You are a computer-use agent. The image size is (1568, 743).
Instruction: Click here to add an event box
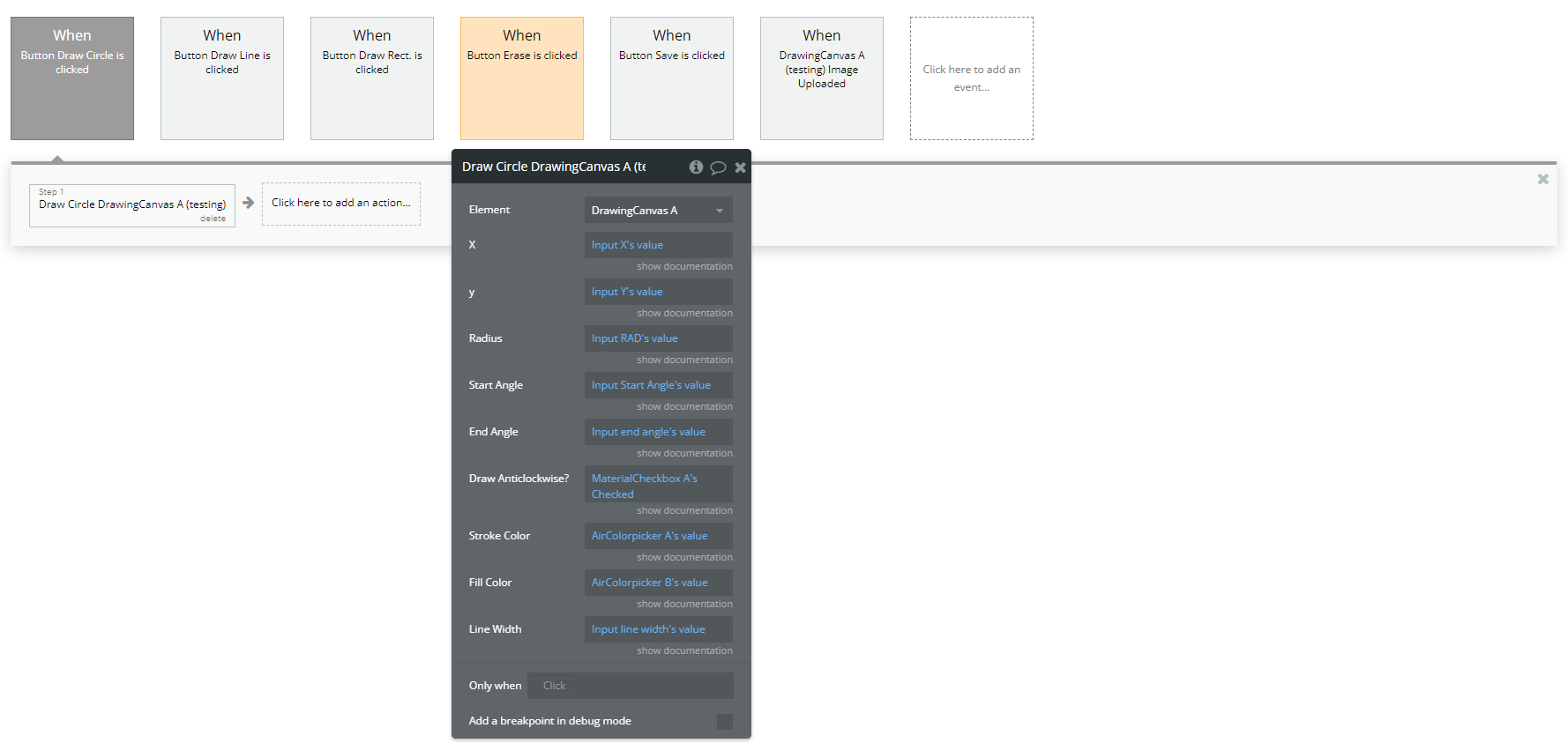pyautogui.click(x=972, y=78)
